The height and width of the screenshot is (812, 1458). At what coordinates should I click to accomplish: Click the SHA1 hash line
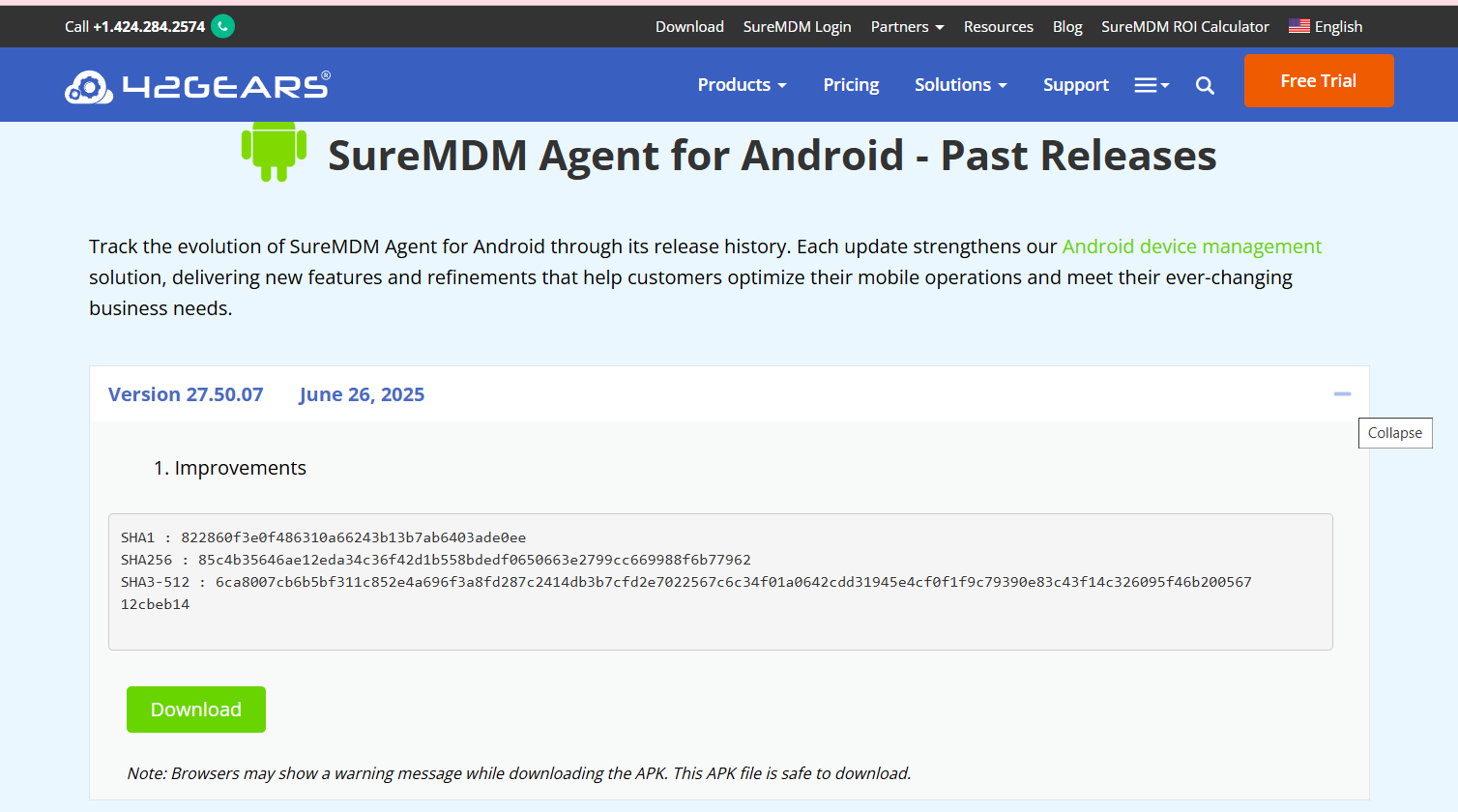(323, 537)
